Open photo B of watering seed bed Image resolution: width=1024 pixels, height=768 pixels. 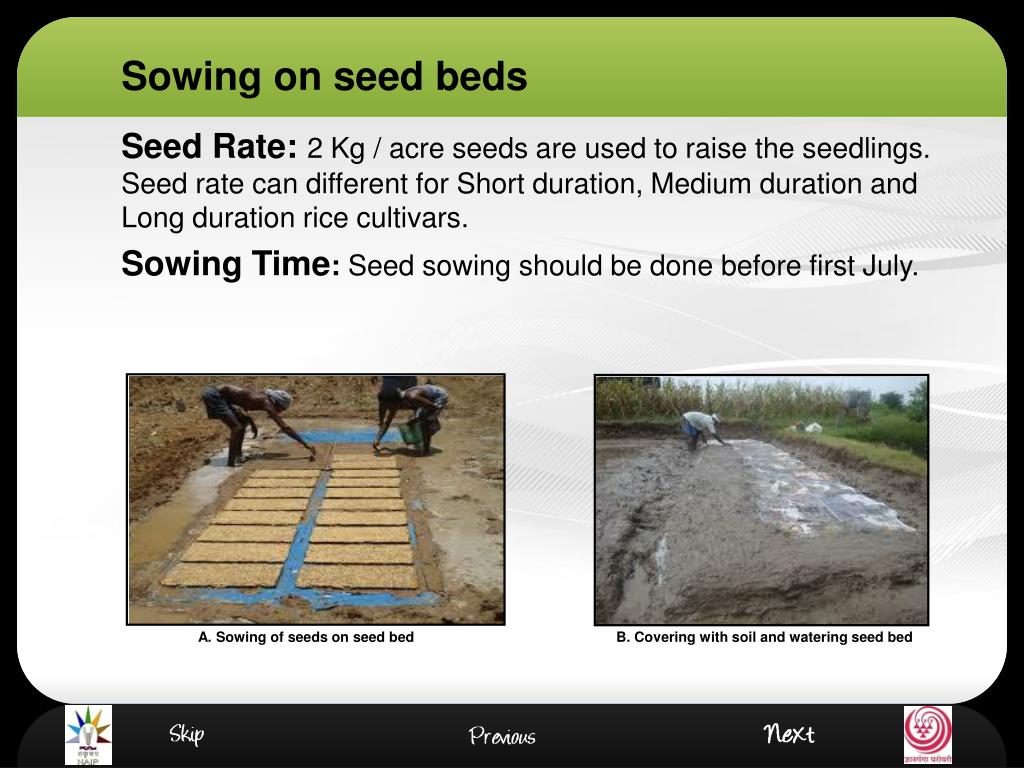click(761, 500)
